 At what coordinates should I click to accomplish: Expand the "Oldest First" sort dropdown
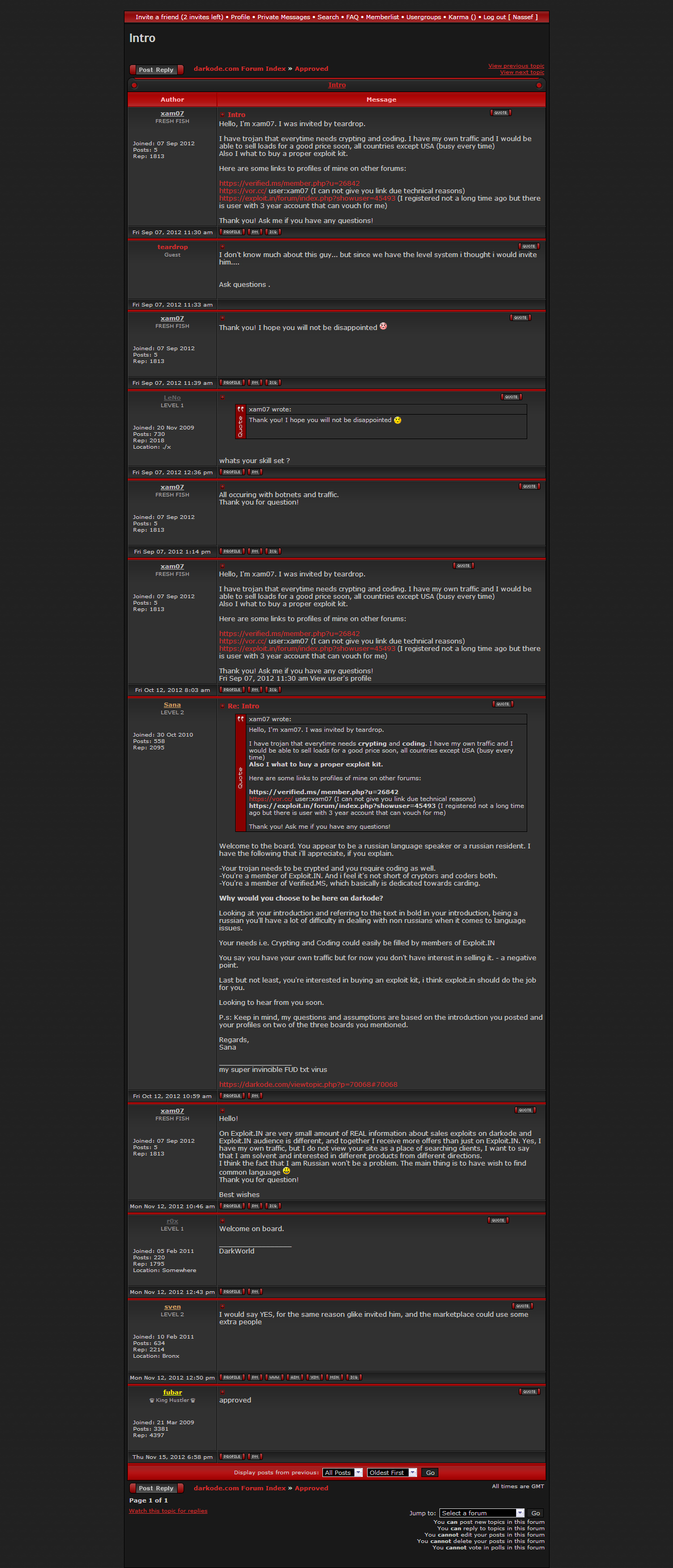[392, 1472]
